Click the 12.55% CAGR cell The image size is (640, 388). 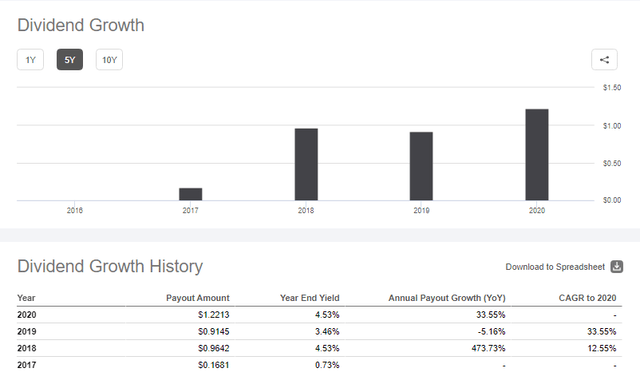[602, 348]
